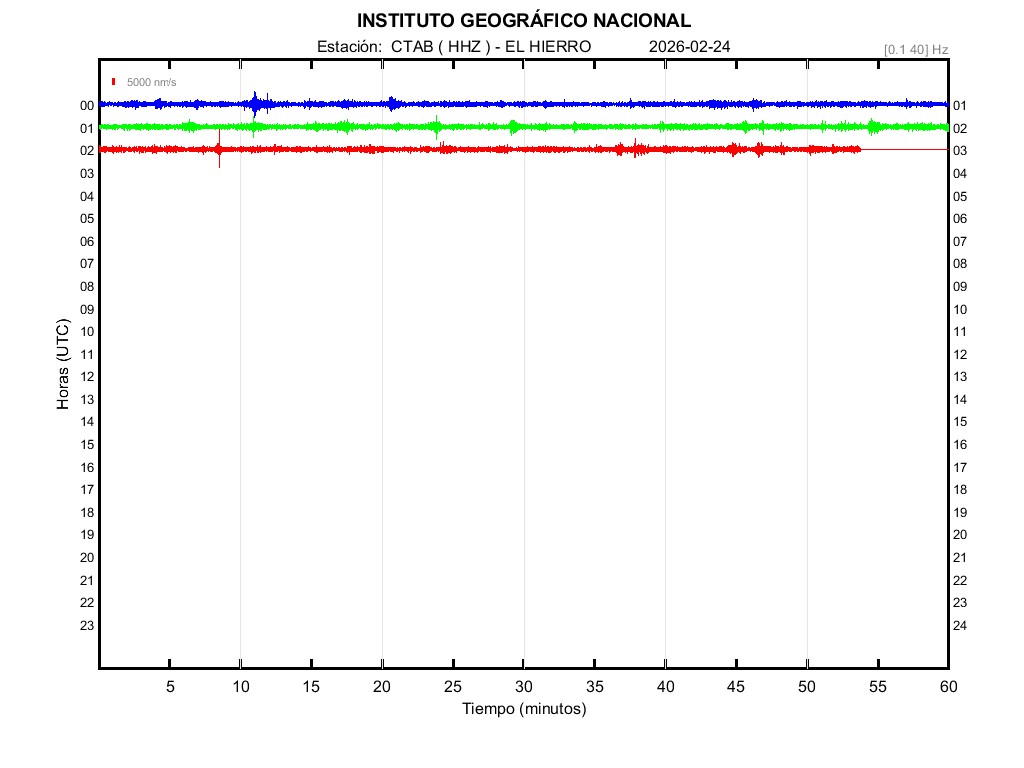Click the title INSTITUTO GEOGRÁFICO NACIONAL
Screen dimensions: 1024x768
coord(523,21)
